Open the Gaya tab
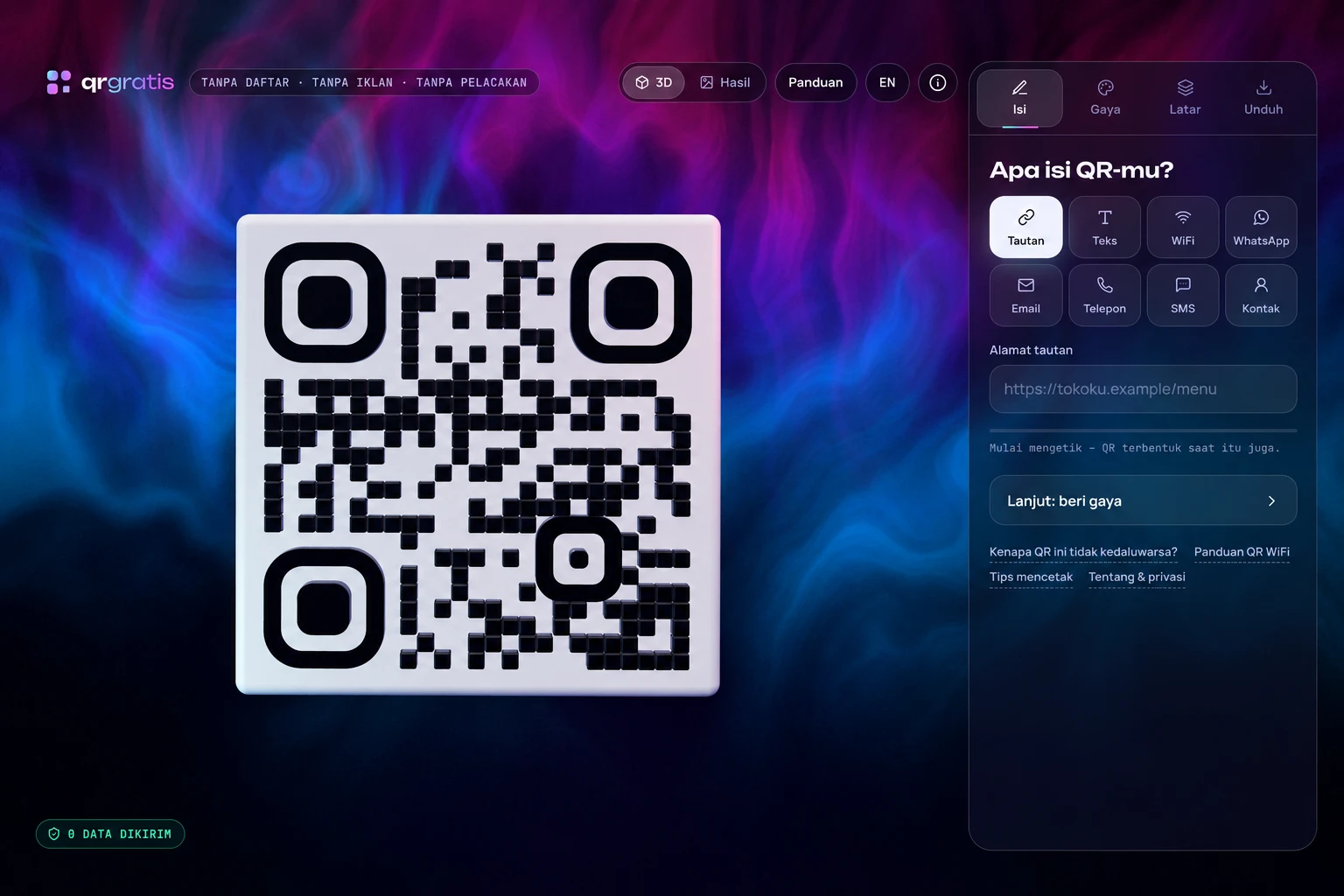This screenshot has width=1344, height=896. coord(1105,98)
